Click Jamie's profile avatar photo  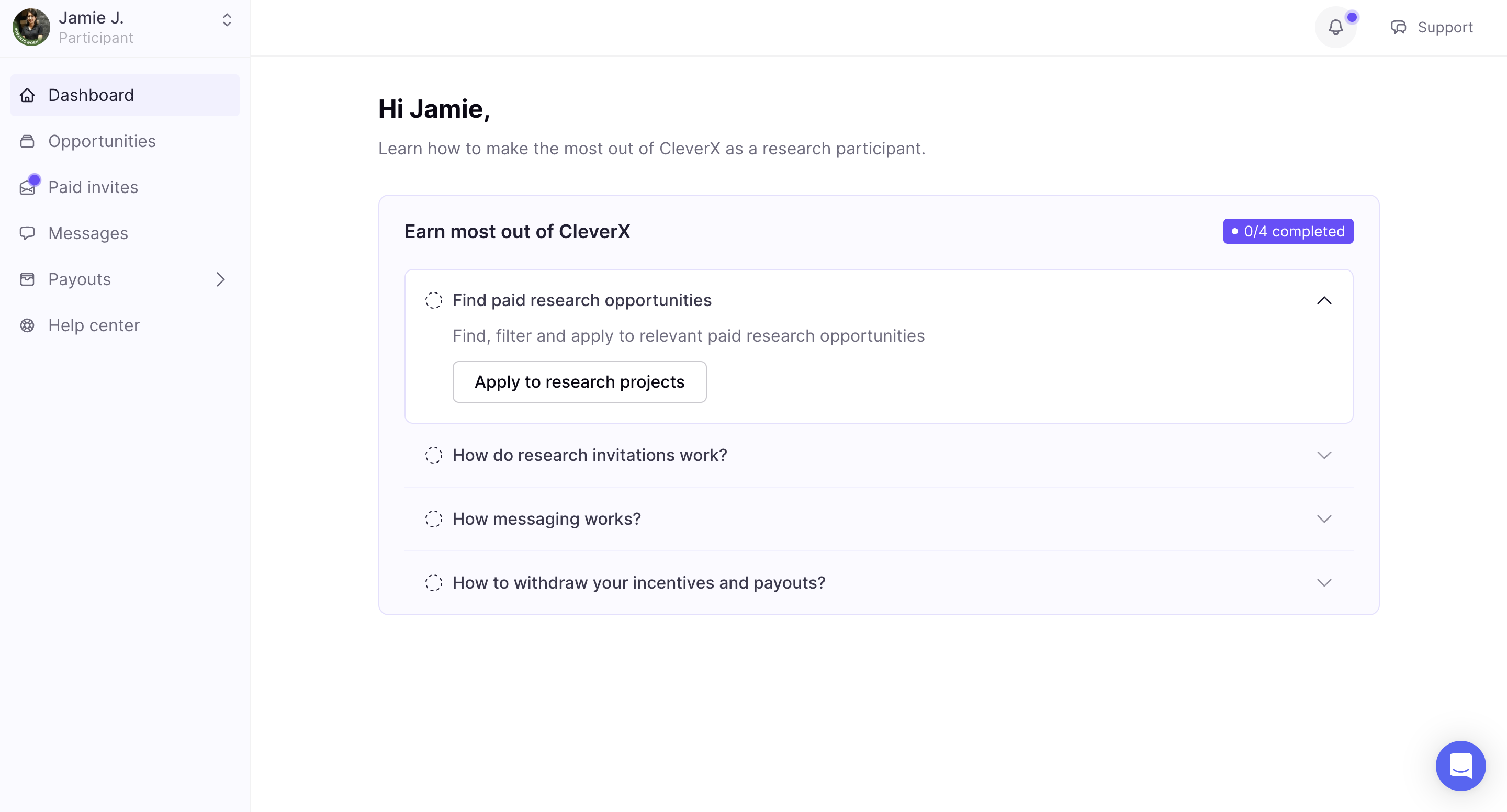pyautogui.click(x=31, y=27)
